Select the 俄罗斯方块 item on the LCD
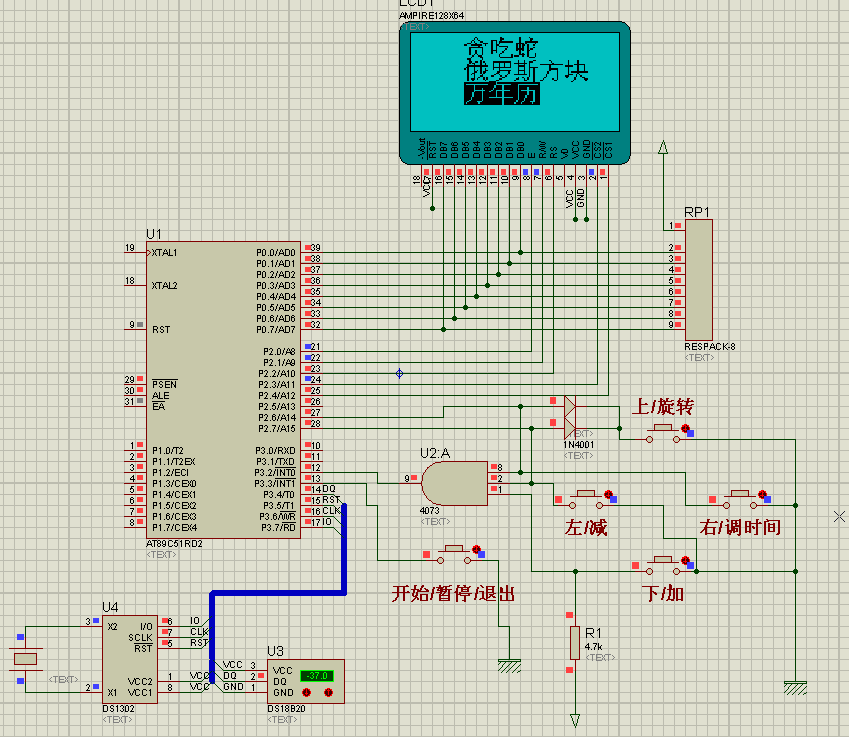The width and height of the screenshot is (849, 737). coord(526,71)
